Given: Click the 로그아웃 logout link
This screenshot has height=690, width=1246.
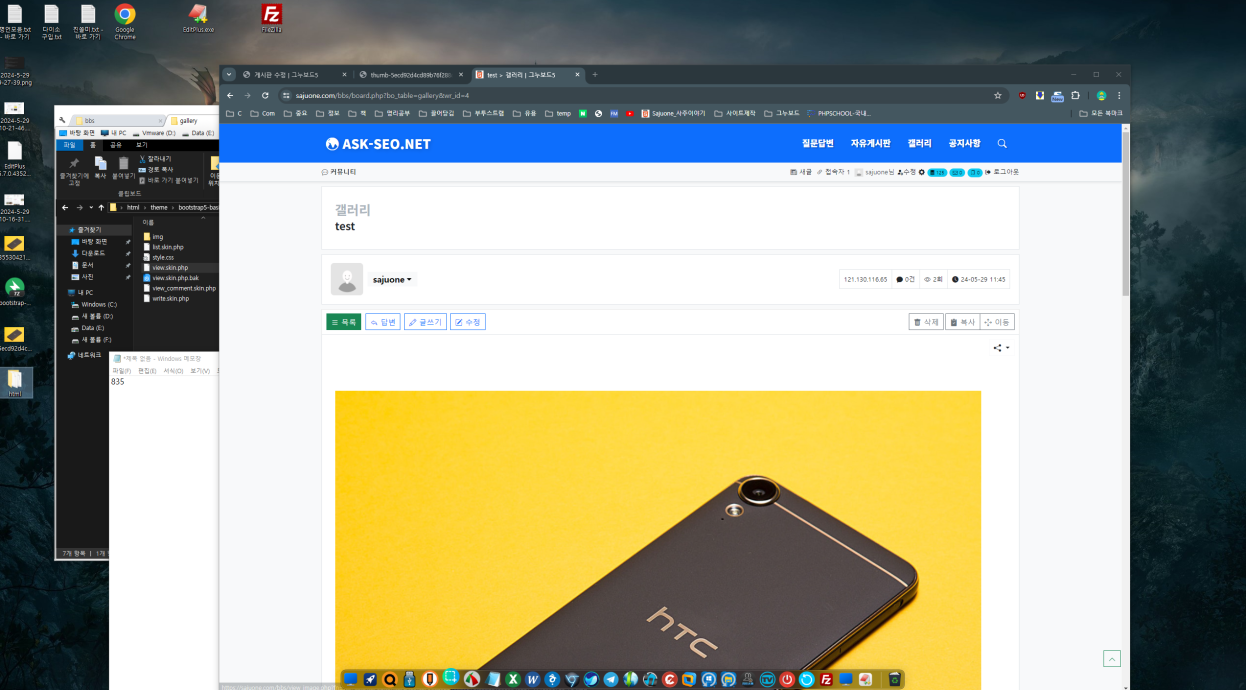Looking at the screenshot, I should click(1001, 172).
